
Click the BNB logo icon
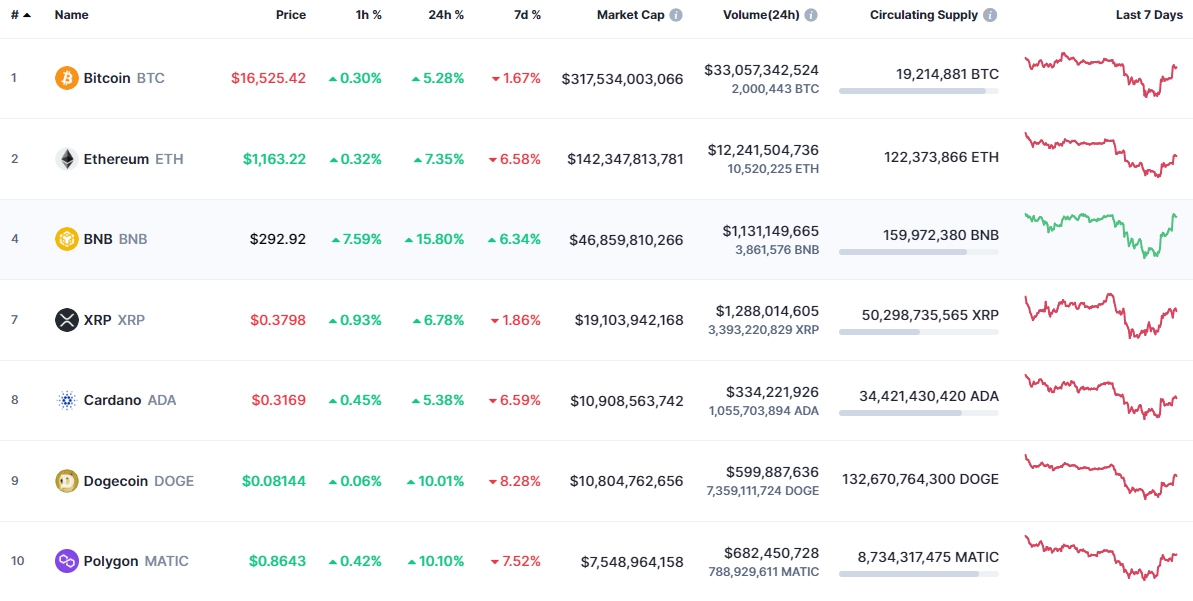pos(67,239)
